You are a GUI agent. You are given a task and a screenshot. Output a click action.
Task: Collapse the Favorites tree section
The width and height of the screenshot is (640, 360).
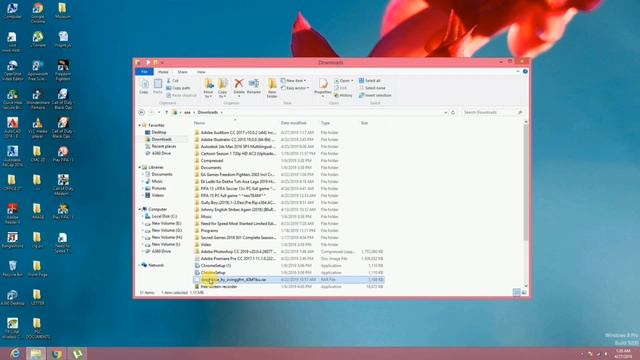tap(140, 125)
